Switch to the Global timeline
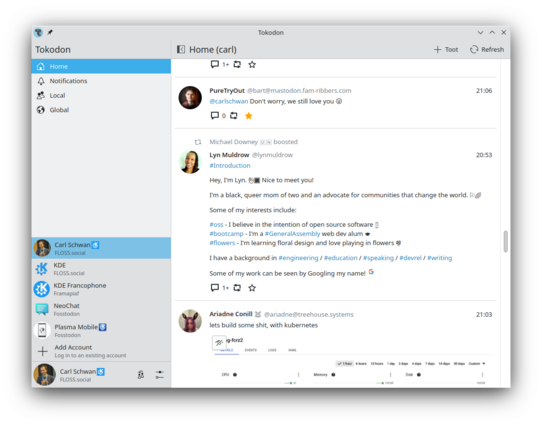Image resolution: width=542 pixels, height=425 pixels. [x=101, y=110]
